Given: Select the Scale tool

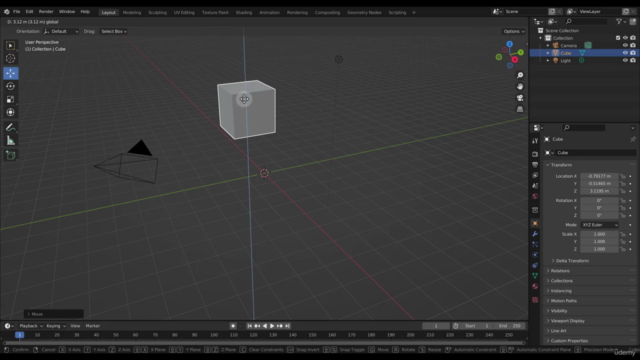Looking at the screenshot, I should (11, 99).
